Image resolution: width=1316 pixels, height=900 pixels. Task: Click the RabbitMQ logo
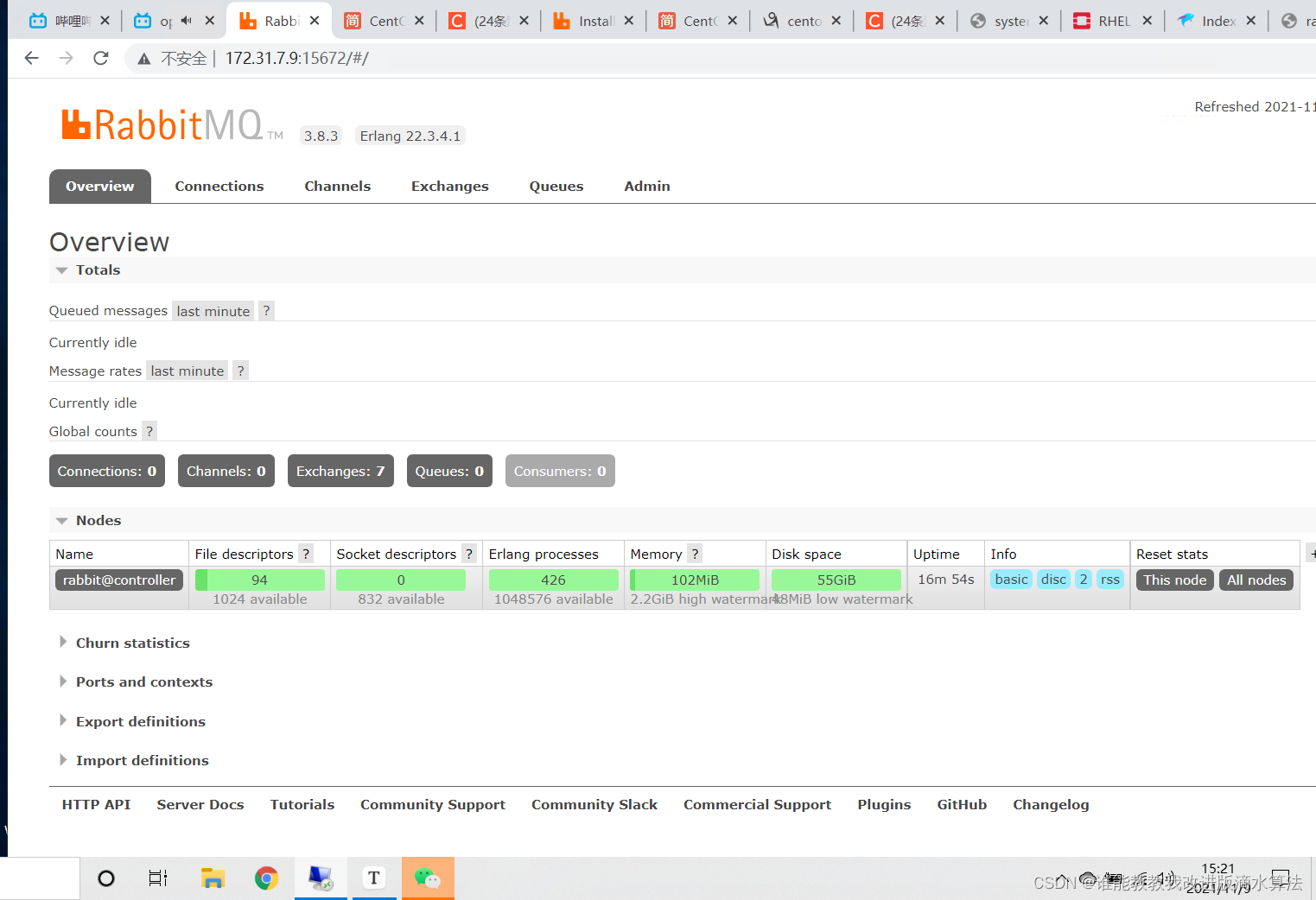coord(172,125)
